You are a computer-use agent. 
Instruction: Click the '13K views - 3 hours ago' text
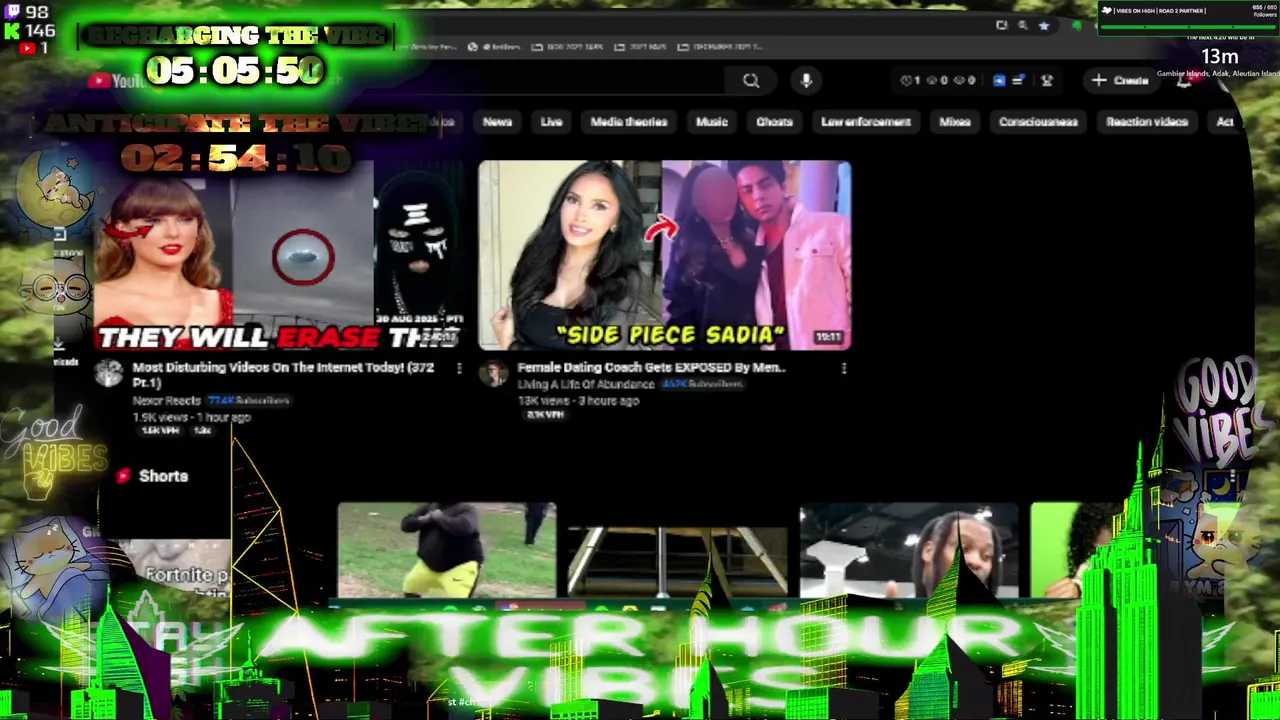tap(578, 401)
